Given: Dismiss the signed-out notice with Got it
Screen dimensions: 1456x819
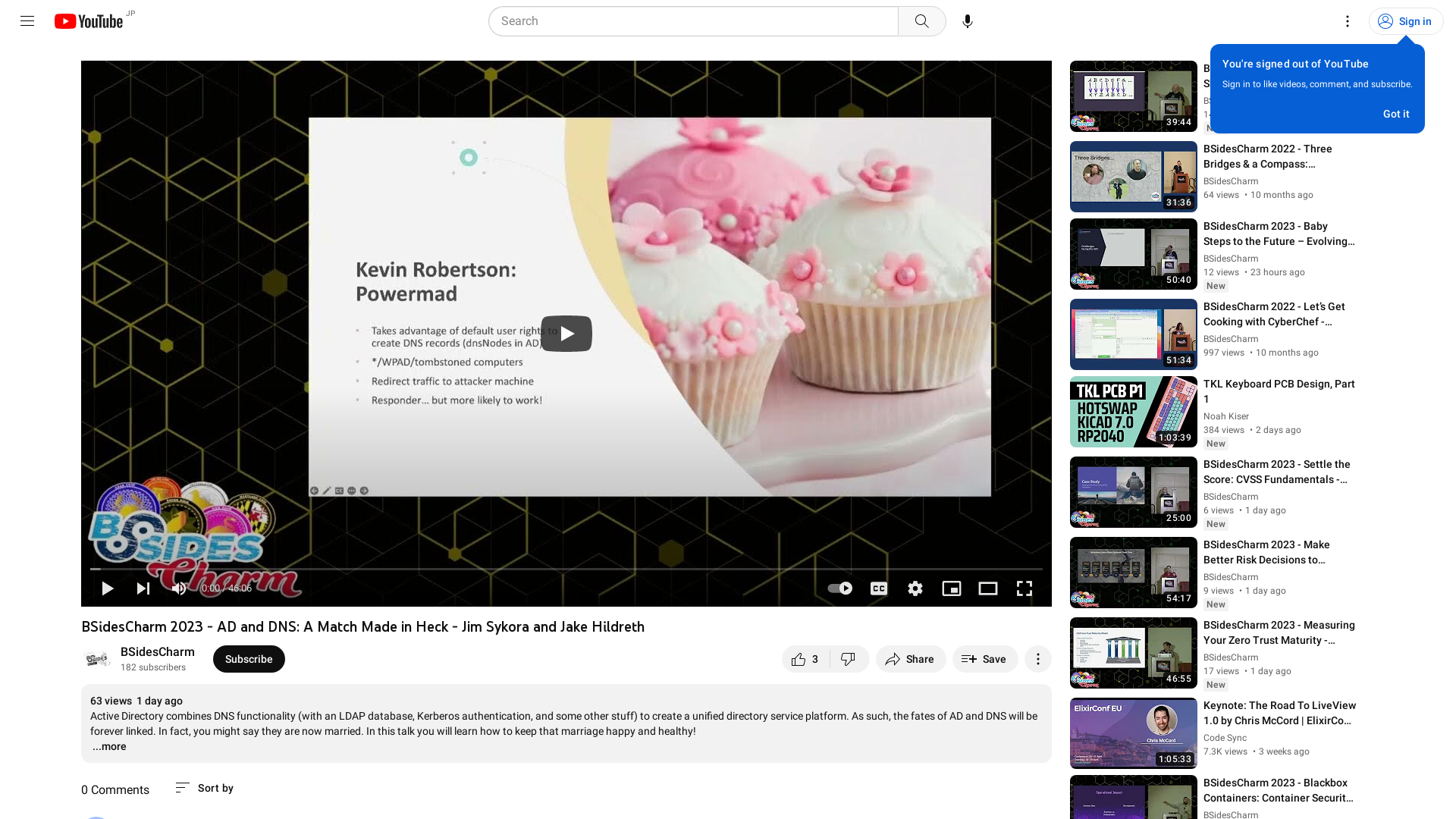Looking at the screenshot, I should [x=1395, y=114].
